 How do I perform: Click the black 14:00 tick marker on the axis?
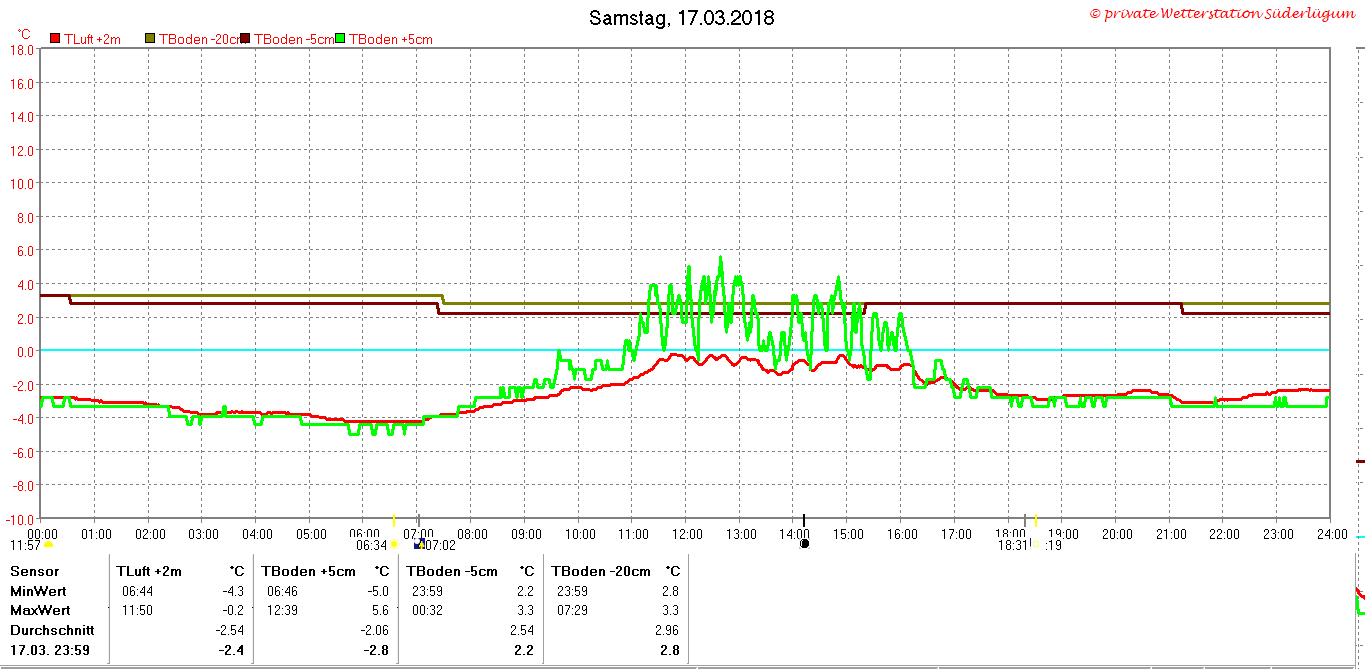point(804,520)
